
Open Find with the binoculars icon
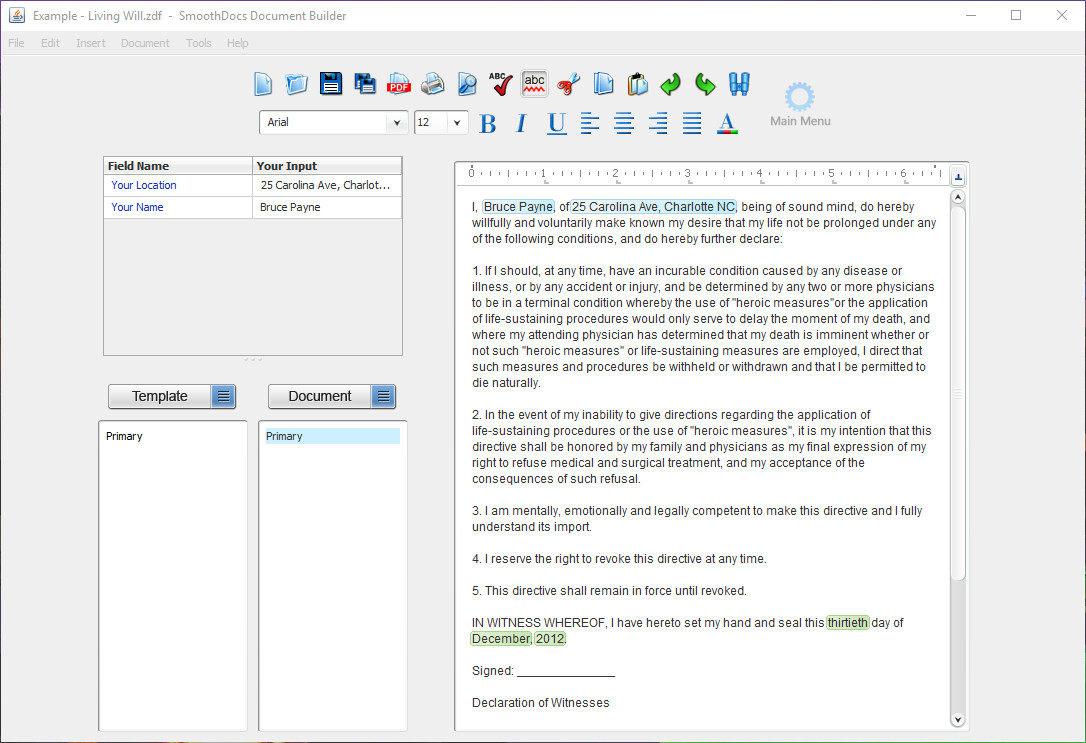click(x=739, y=84)
